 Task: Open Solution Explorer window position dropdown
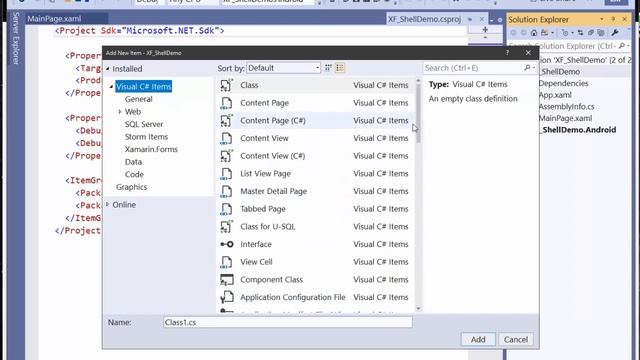pos(602,19)
